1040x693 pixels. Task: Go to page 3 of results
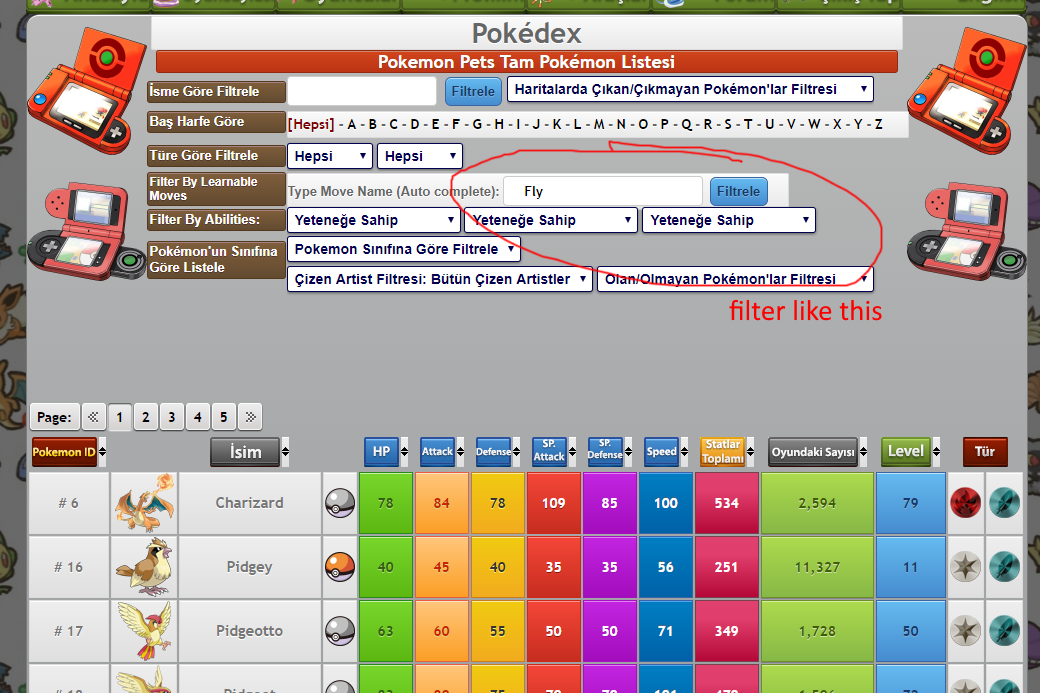(x=172, y=417)
